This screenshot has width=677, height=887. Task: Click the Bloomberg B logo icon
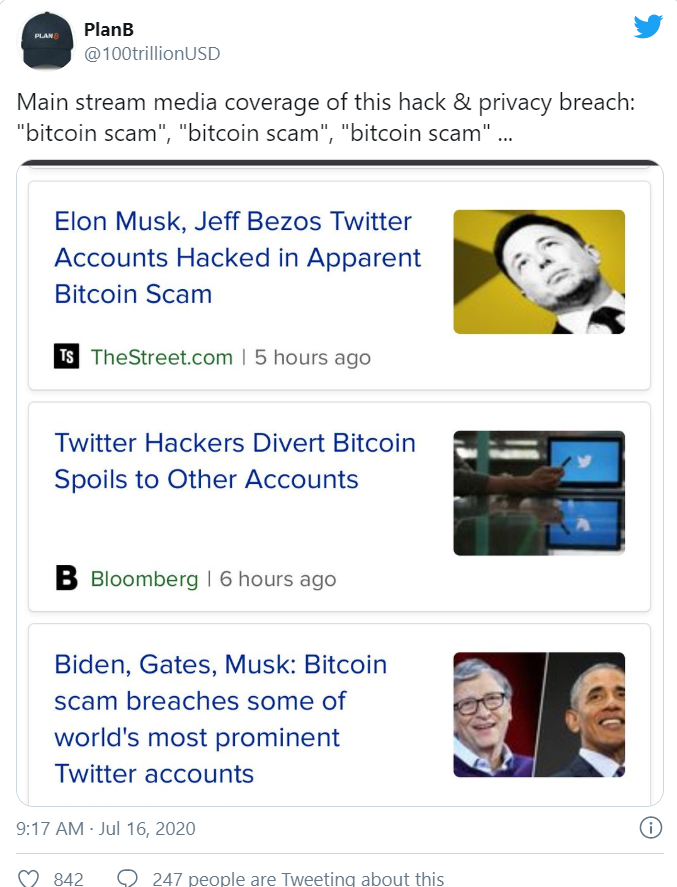(66, 578)
